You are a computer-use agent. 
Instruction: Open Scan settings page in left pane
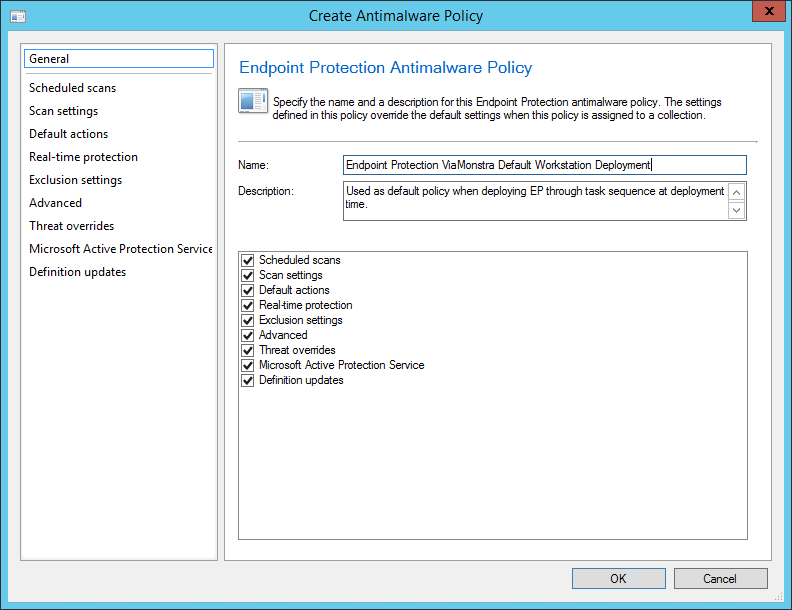click(x=63, y=111)
